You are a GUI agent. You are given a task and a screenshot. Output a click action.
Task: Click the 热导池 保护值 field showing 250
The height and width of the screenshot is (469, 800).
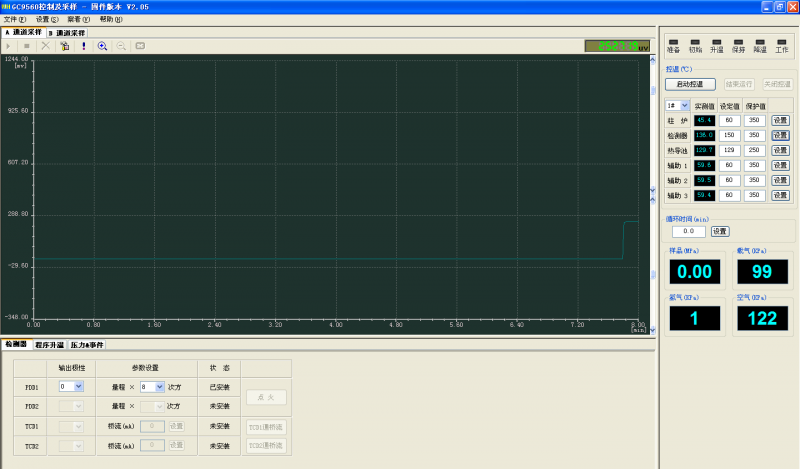tap(754, 150)
